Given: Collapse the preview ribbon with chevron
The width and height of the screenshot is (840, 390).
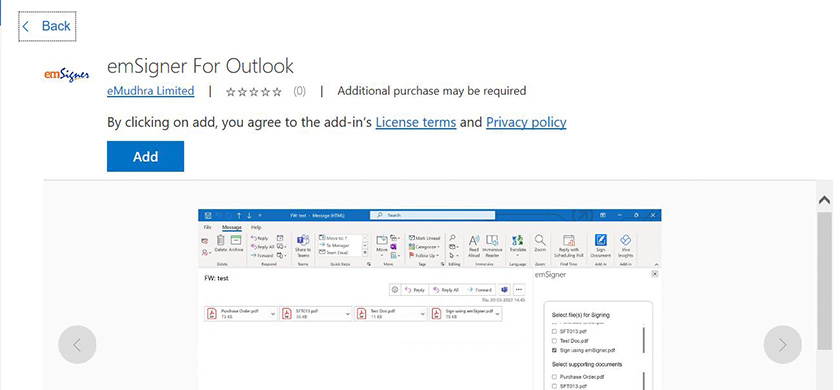Looking at the screenshot, I should (x=656, y=265).
